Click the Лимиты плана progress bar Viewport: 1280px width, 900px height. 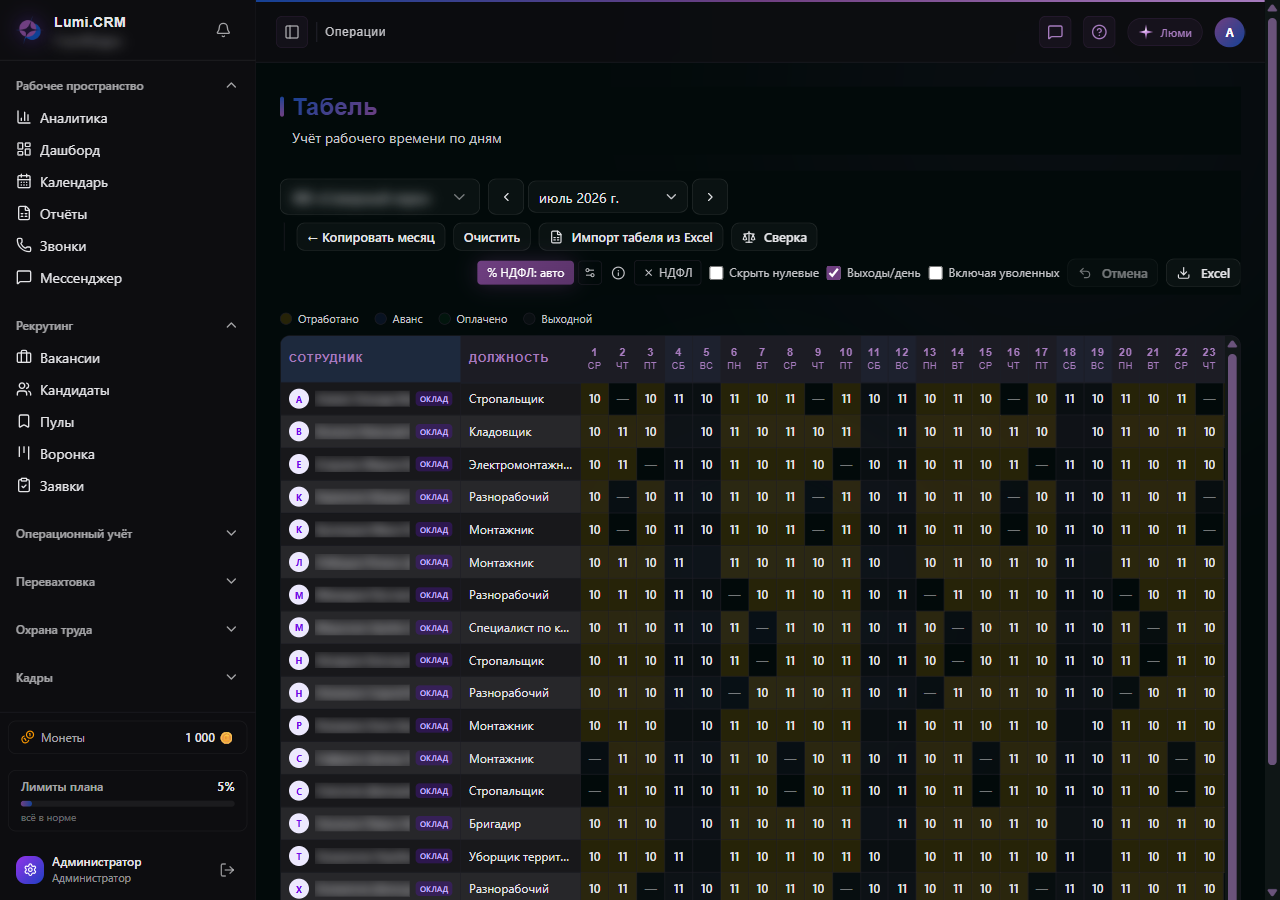[x=127, y=803]
